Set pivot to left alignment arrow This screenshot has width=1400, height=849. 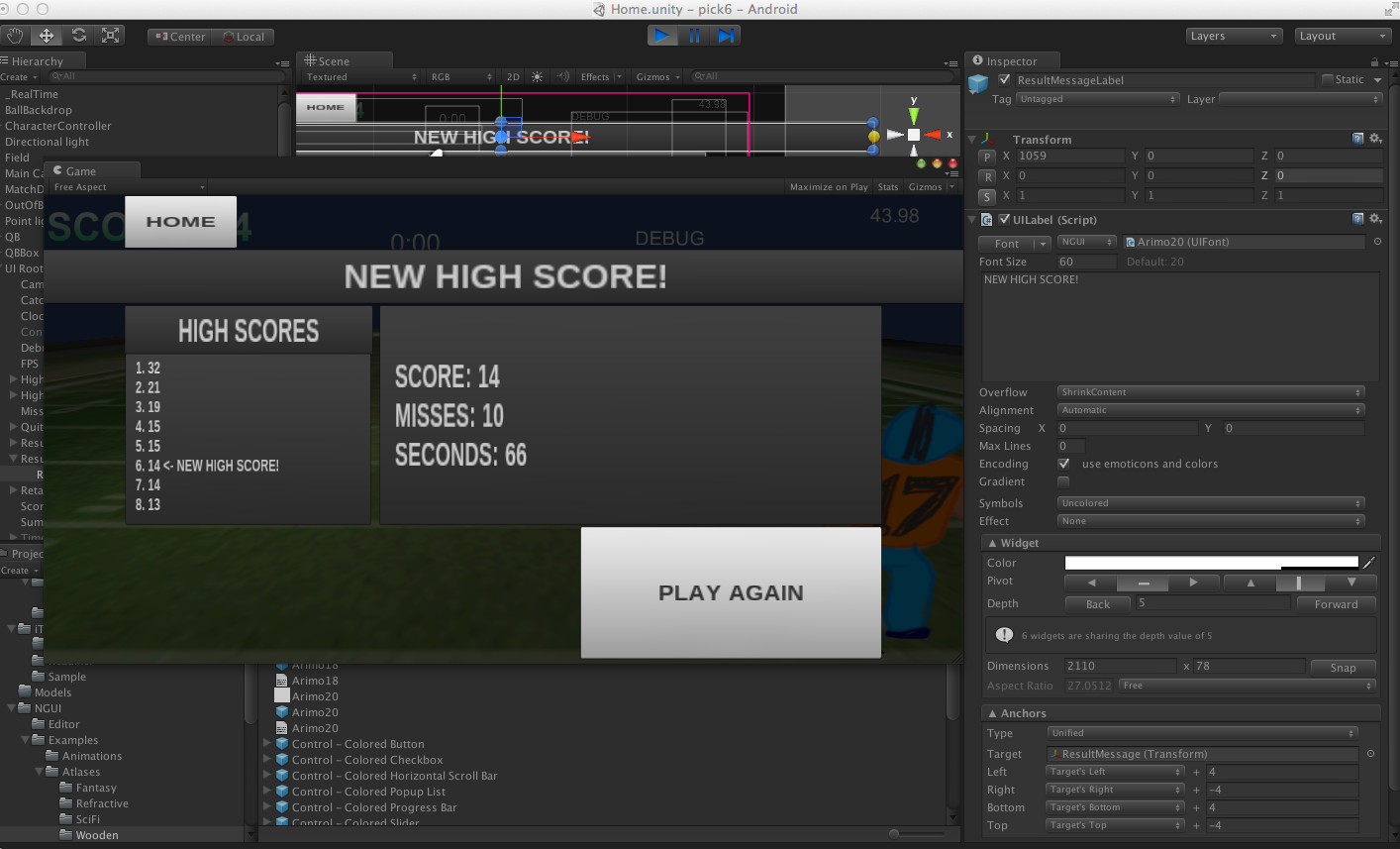click(x=1091, y=583)
